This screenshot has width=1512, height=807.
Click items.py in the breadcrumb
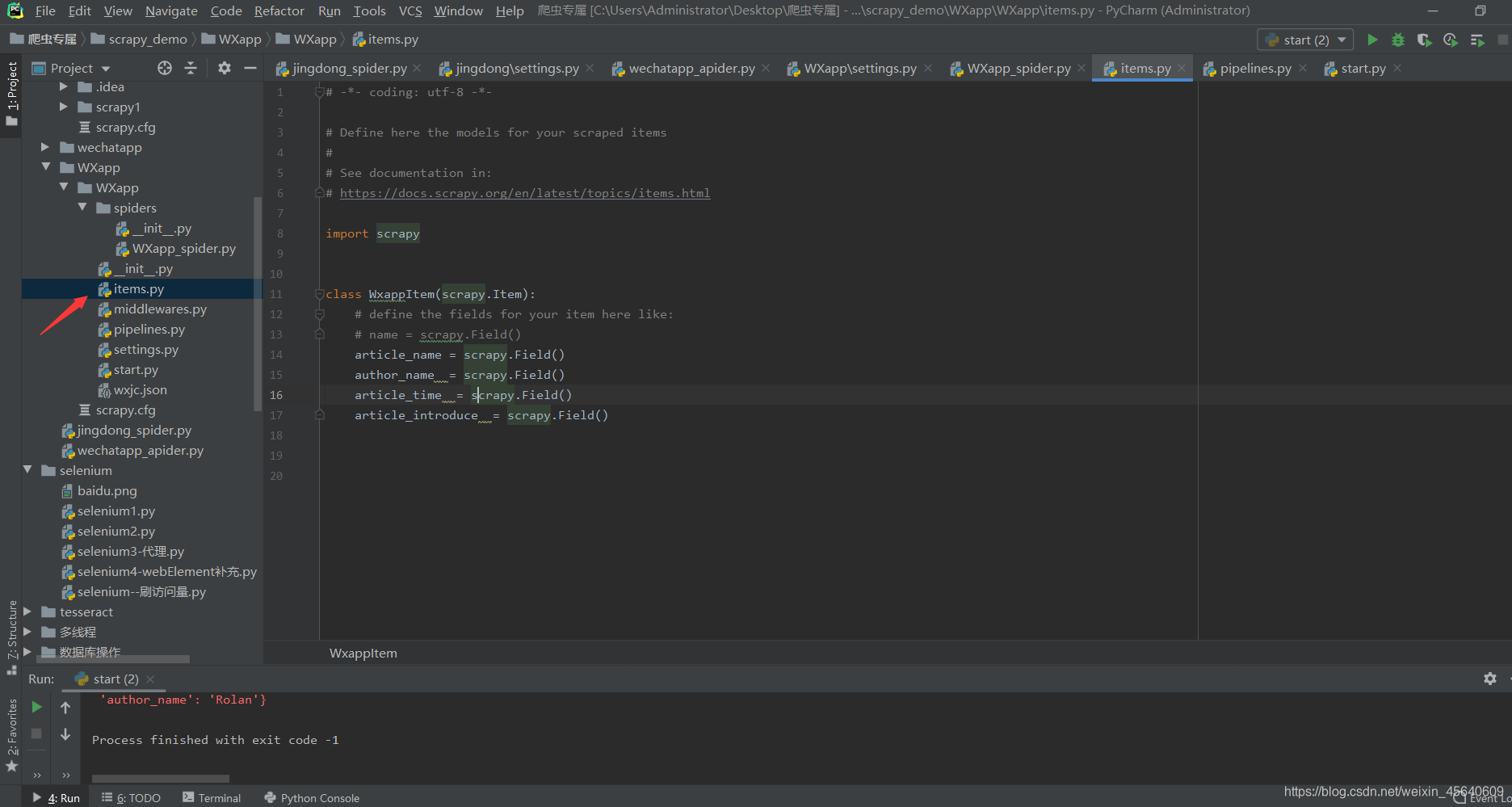pyautogui.click(x=393, y=39)
